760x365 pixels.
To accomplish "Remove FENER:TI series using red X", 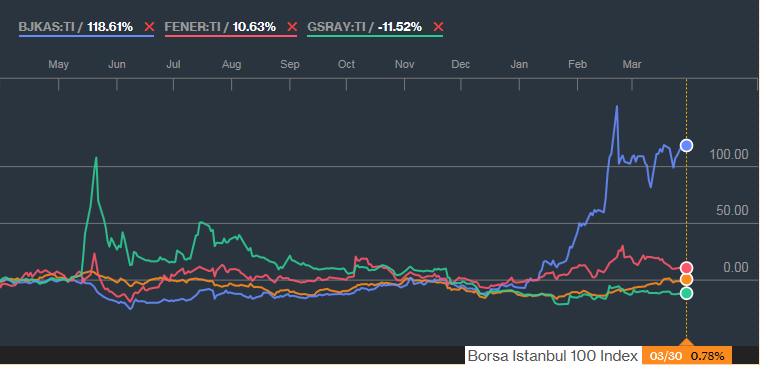I will [x=292, y=27].
